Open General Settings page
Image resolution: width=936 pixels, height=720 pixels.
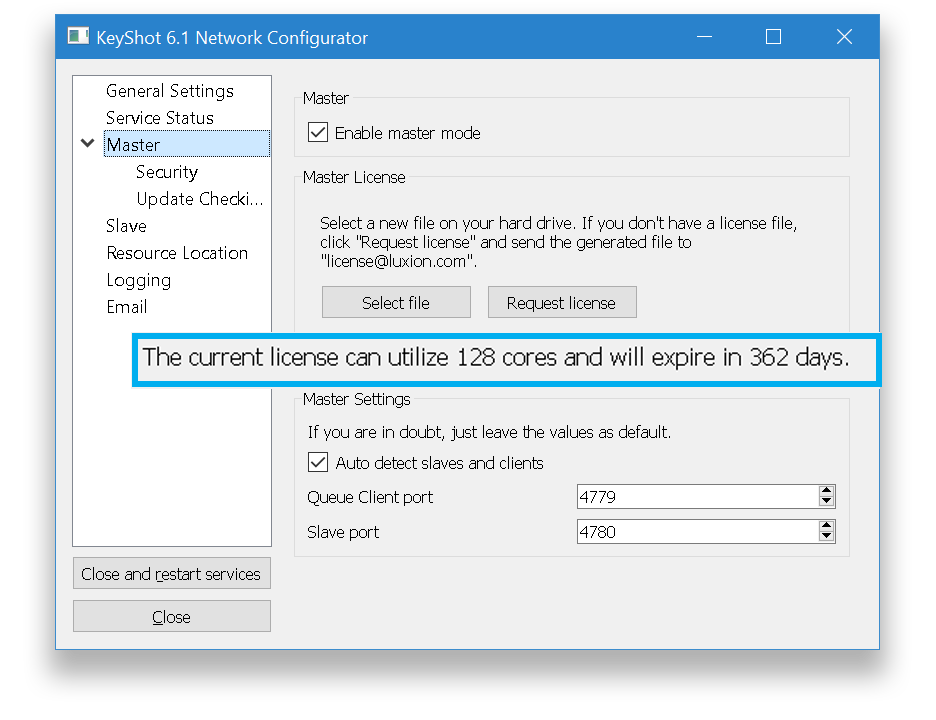170,91
